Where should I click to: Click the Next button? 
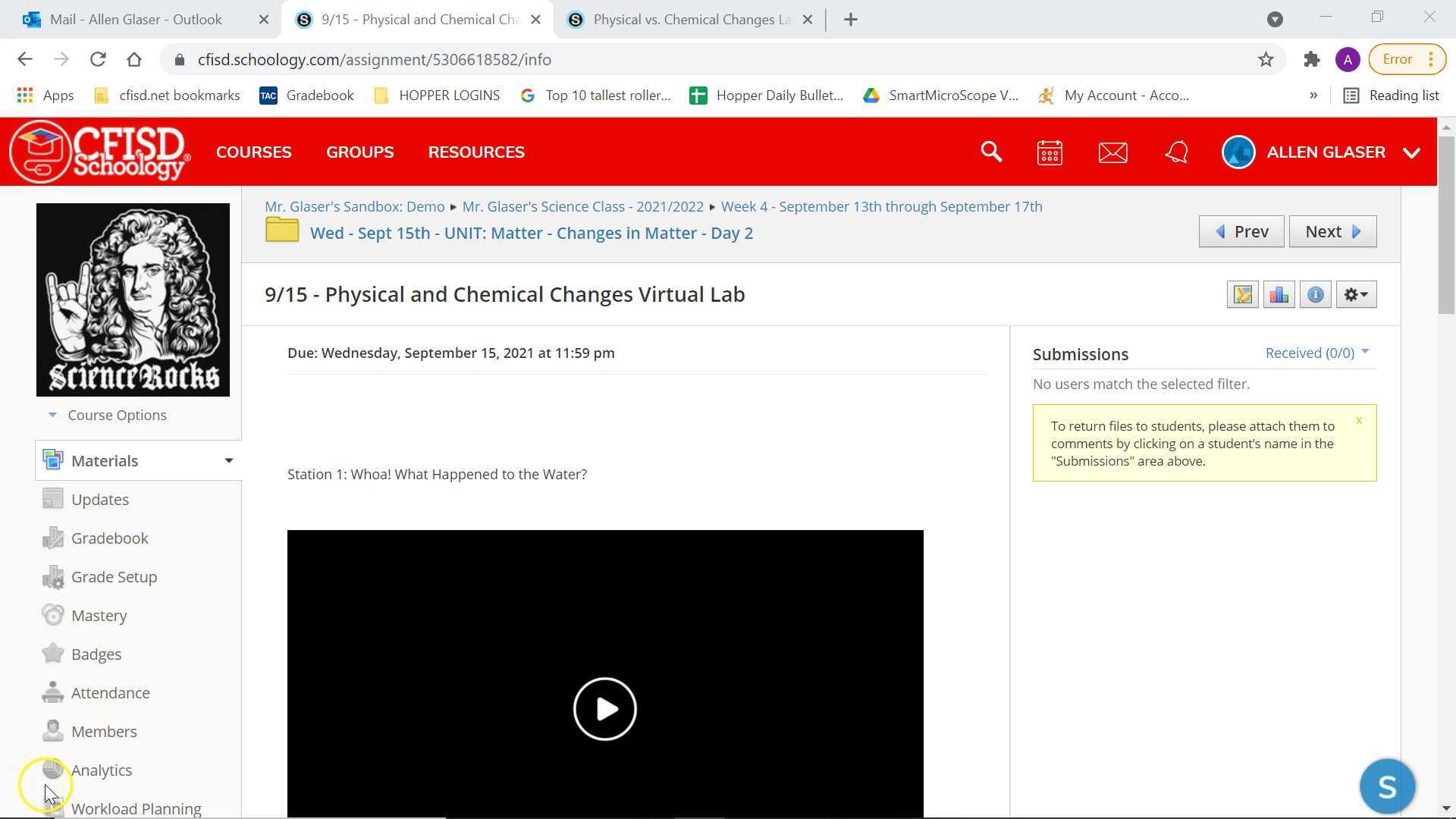click(1332, 231)
